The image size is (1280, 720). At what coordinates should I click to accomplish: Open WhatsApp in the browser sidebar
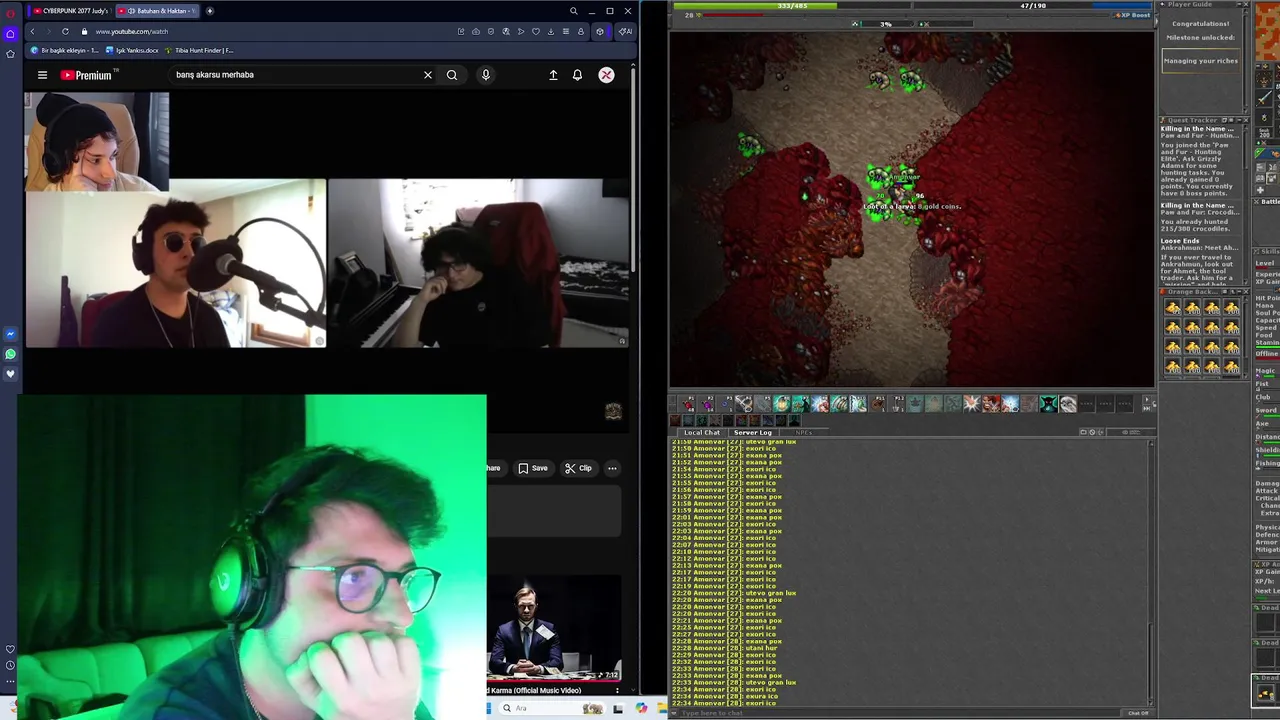pyautogui.click(x=10, y=354)
